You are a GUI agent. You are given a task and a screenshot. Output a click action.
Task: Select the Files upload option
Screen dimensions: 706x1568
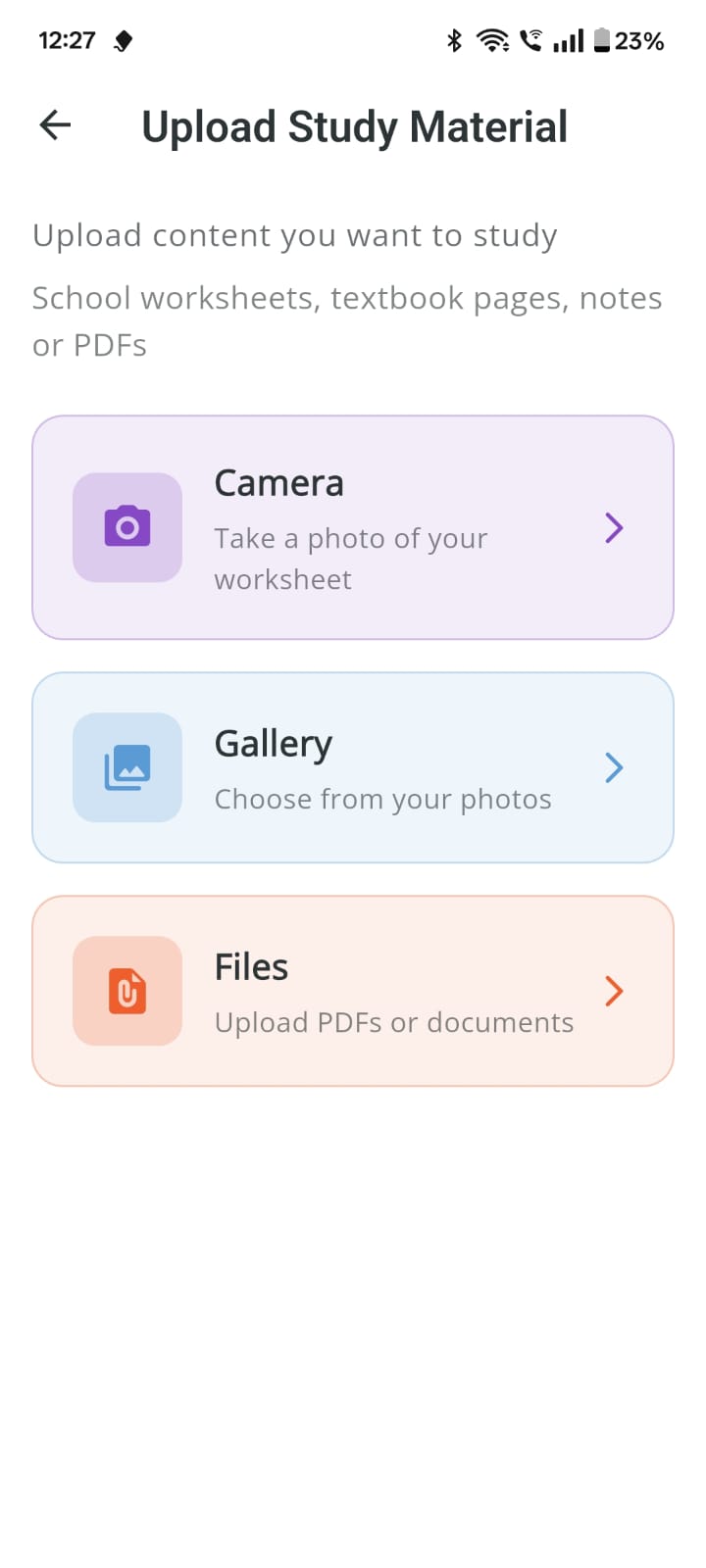(353, 990)
